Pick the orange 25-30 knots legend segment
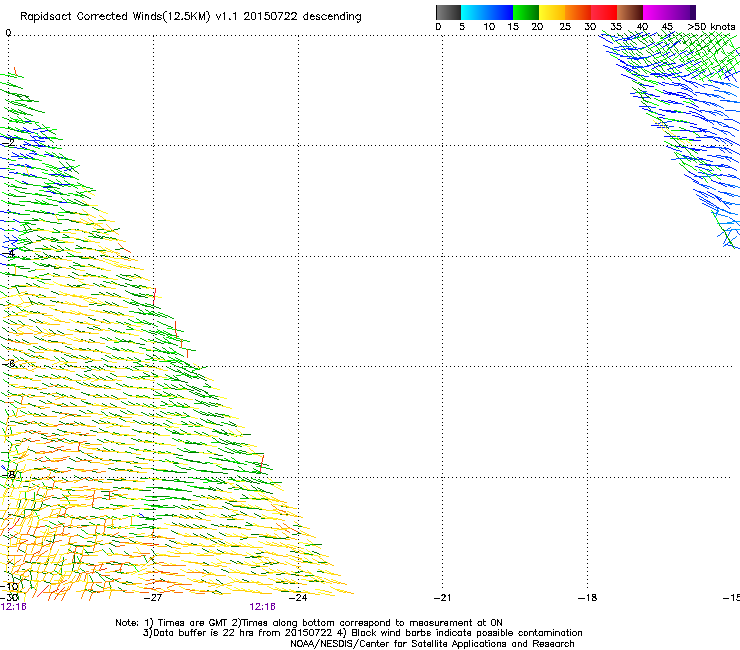Viewport: 740px width, 650px height. pos(578,12)
